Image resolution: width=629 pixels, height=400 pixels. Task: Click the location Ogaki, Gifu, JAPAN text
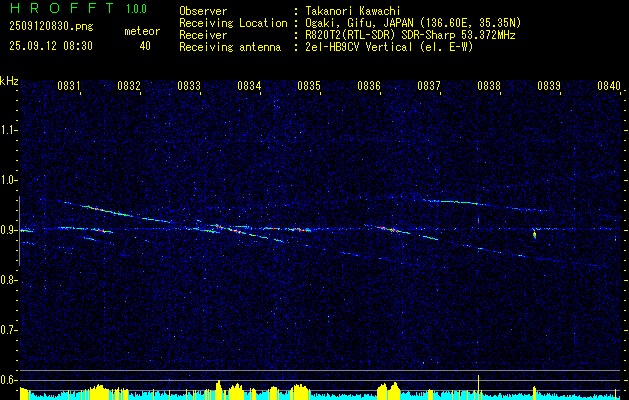click(413, 23)
